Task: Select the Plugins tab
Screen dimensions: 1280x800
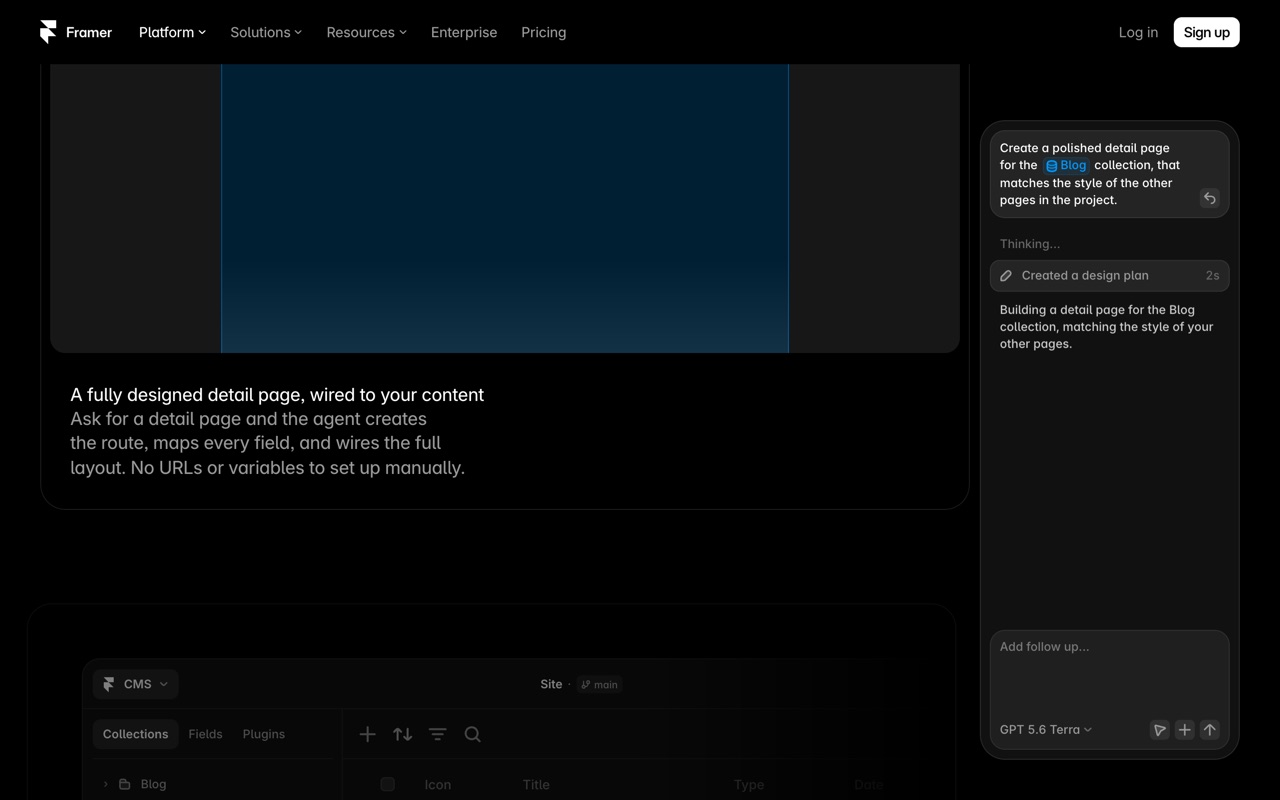Action: (x=264, y=734)
